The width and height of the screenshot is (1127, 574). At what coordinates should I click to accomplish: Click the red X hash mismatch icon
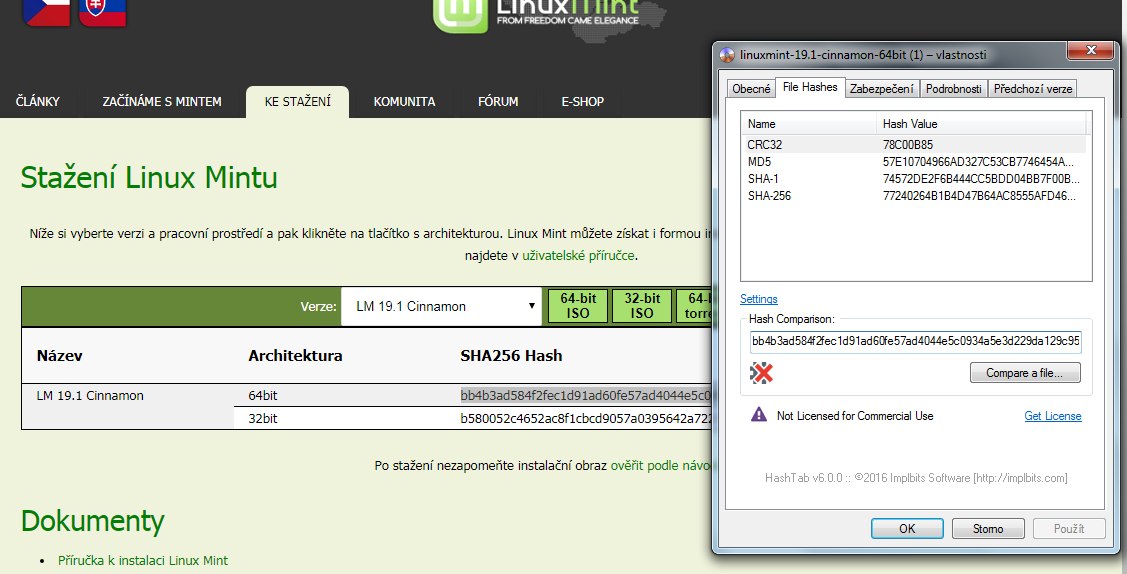[761, 373]
